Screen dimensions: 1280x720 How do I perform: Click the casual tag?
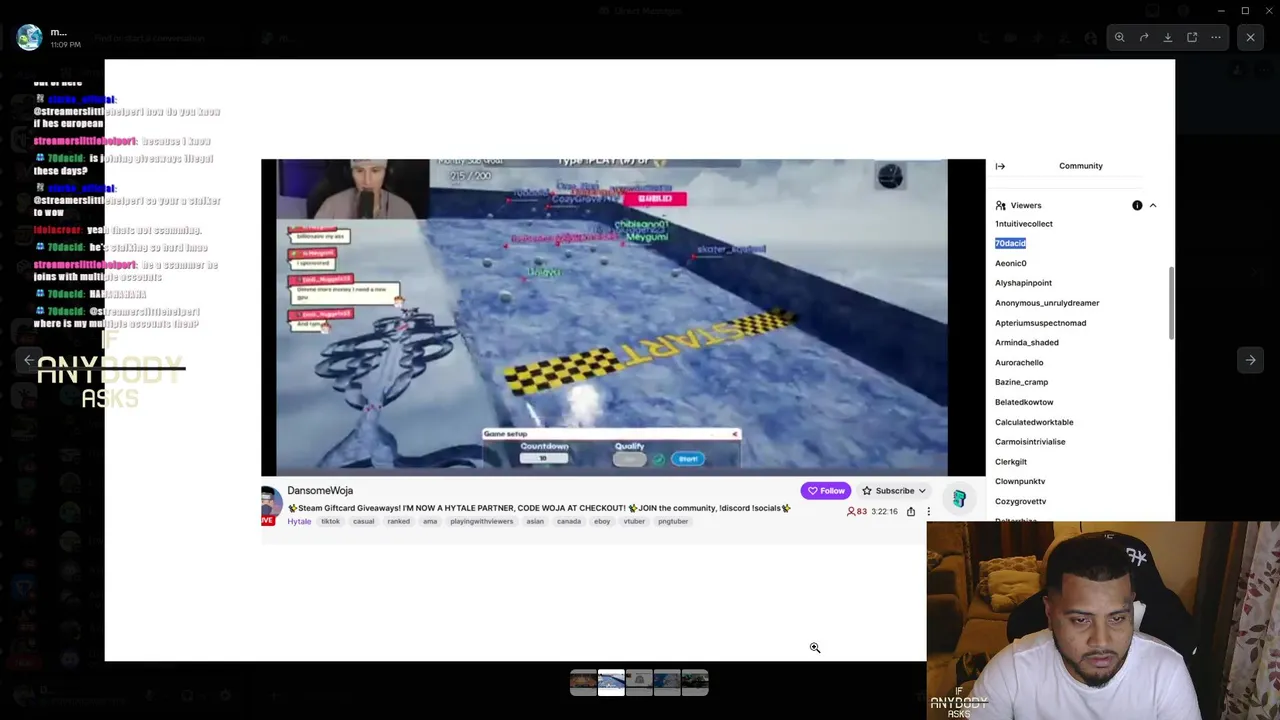tap(363, 521)
